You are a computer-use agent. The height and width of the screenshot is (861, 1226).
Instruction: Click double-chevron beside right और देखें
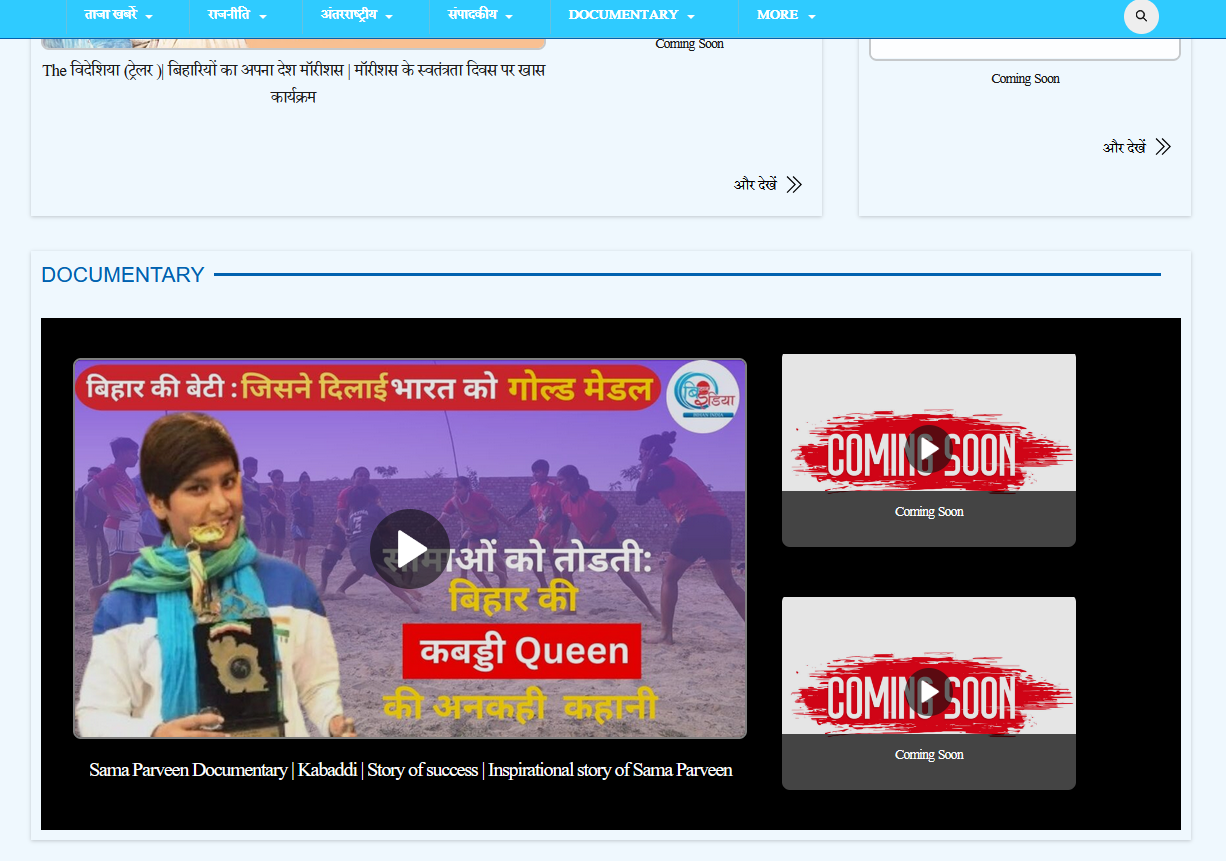click(1163, 147)
